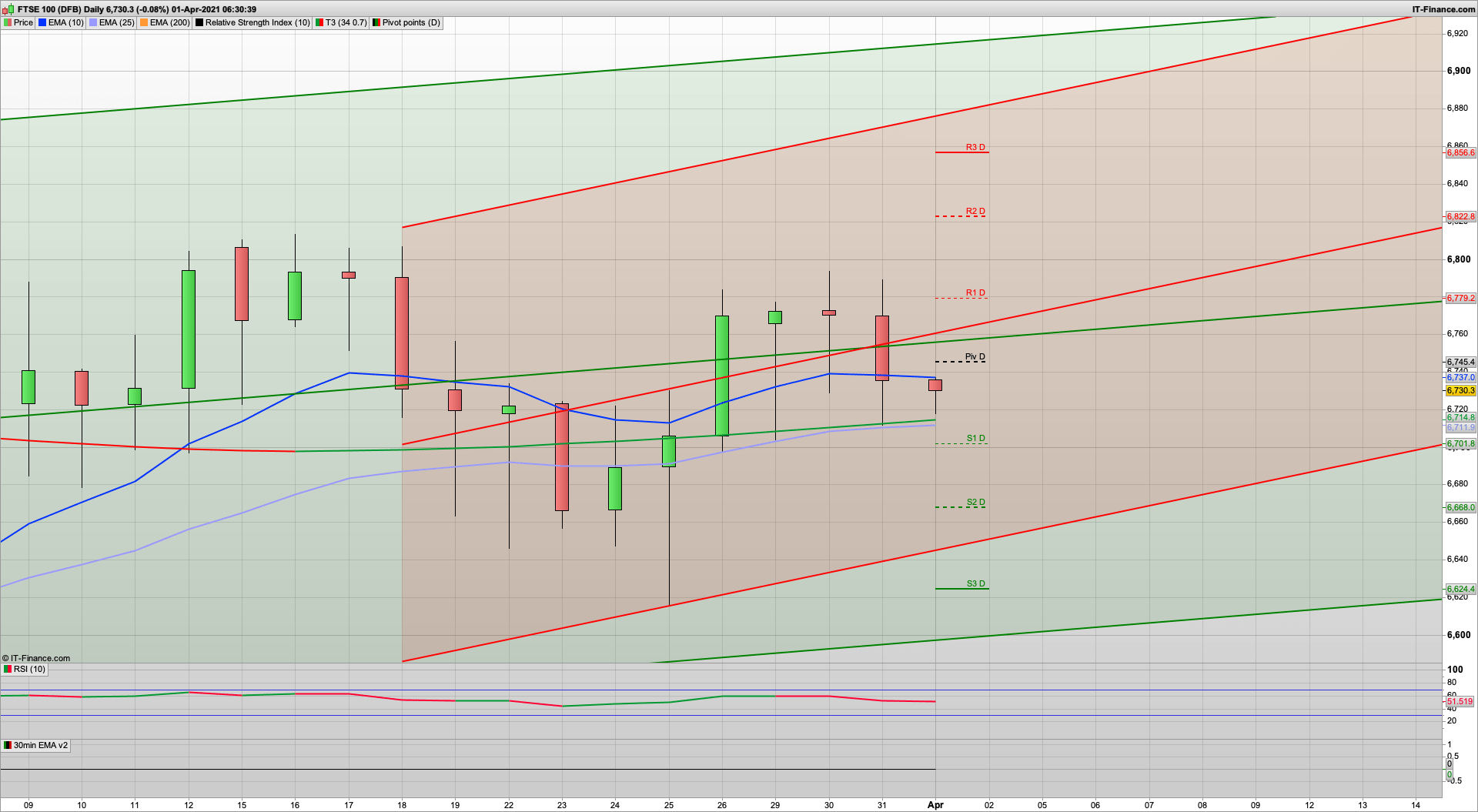The height and width of the screenshot is (812, 1478).
Task: Click the Pivot points (D) color icon
Action: 375,22
